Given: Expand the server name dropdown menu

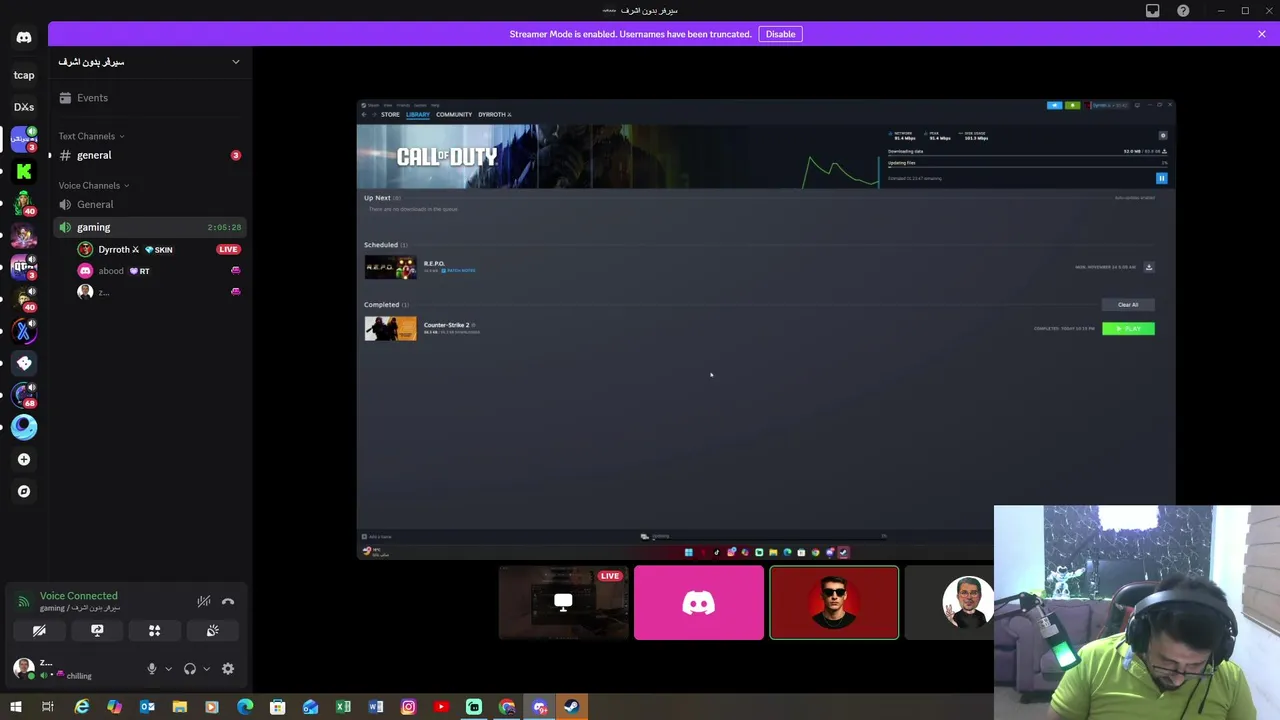Looking at the screenshot, I should click(x=236, y=62).
